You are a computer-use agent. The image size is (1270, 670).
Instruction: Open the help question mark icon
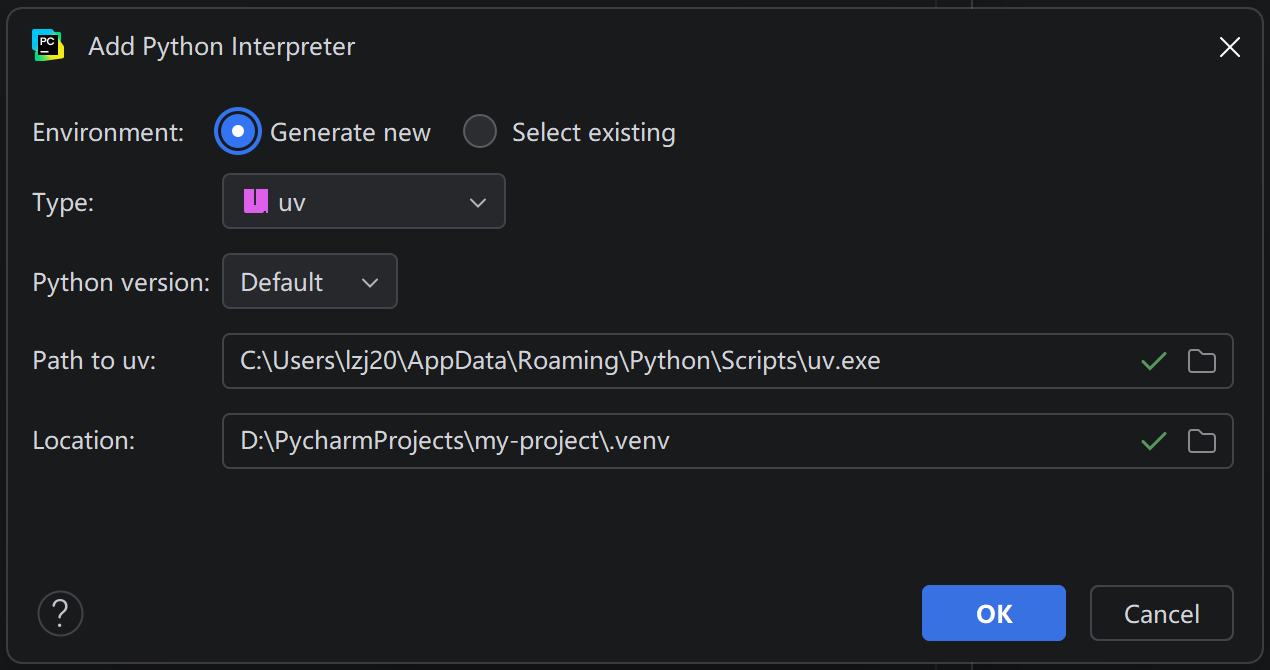coord(60,612)
